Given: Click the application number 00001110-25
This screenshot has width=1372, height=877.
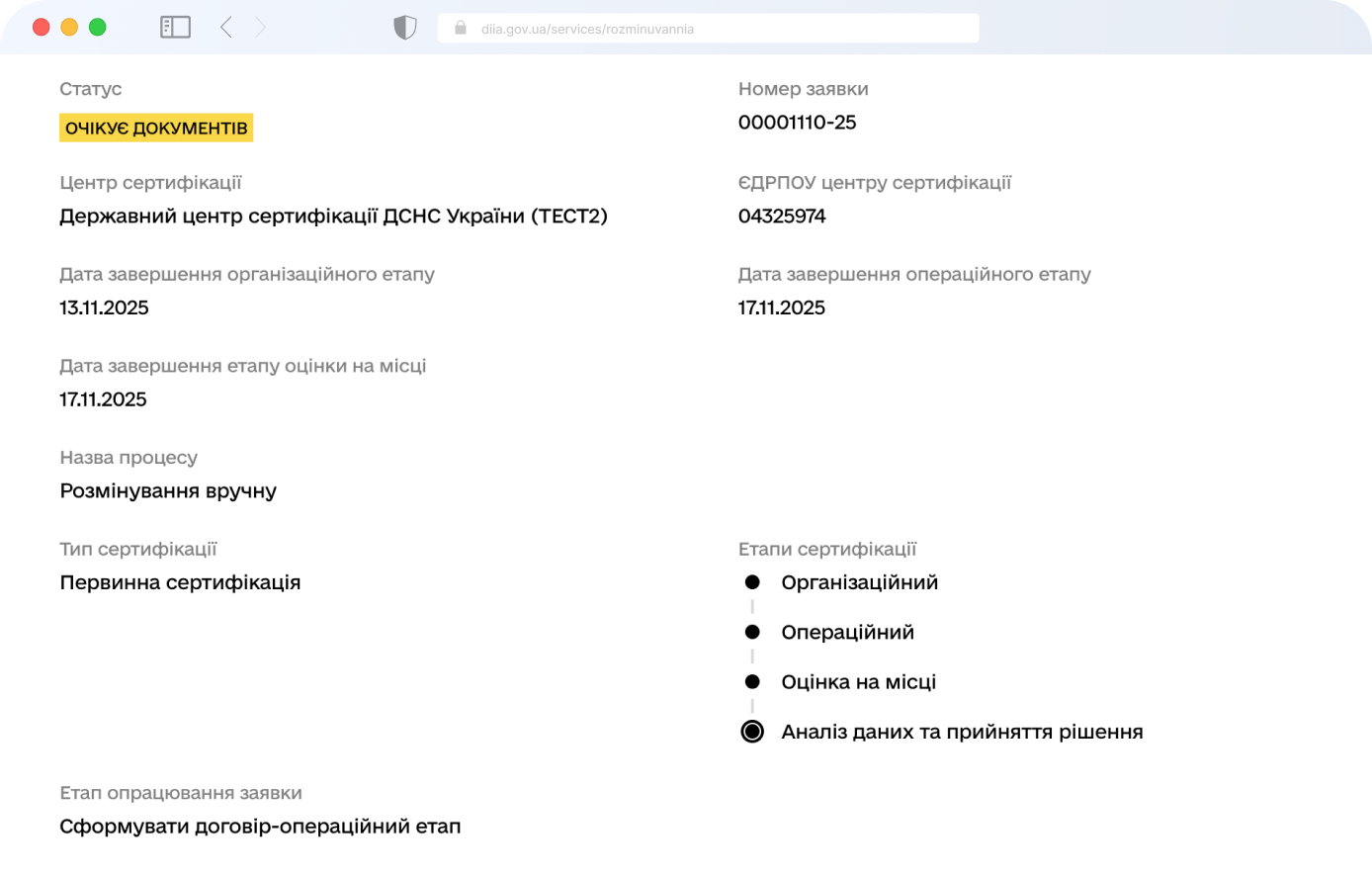Looking at the screenshot, I should click(797, 123).
